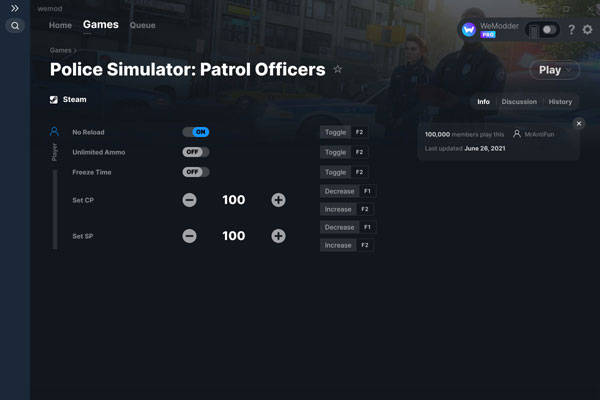Click the Police Simulator: Patrol Officers title
This screenshot has width=600, height=400.
[188, 70]
